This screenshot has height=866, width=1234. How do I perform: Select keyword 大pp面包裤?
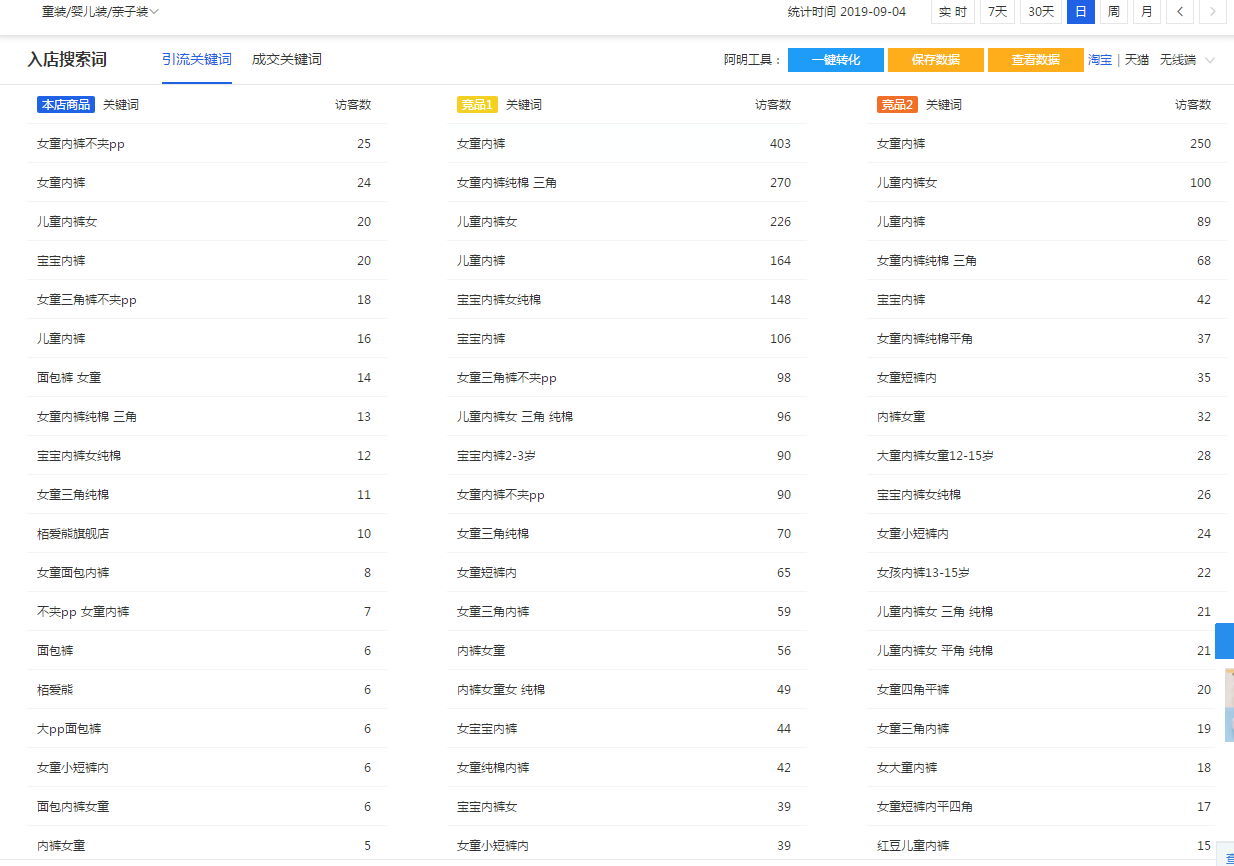(69, 729)
